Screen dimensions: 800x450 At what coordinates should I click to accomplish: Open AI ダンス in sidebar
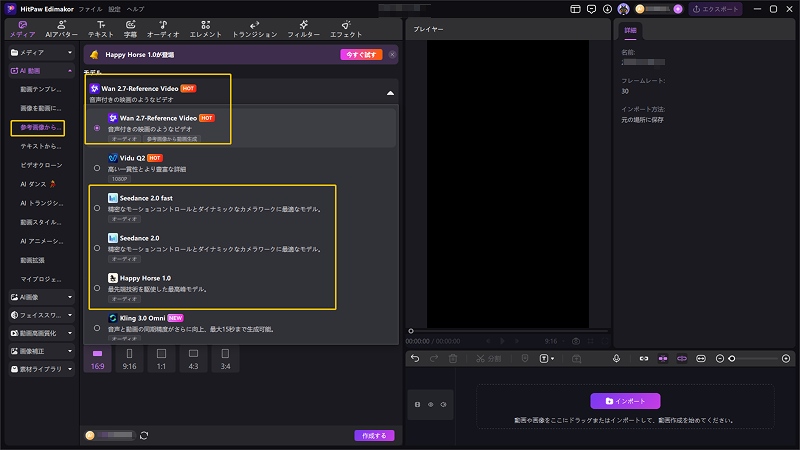pos(38,184)
